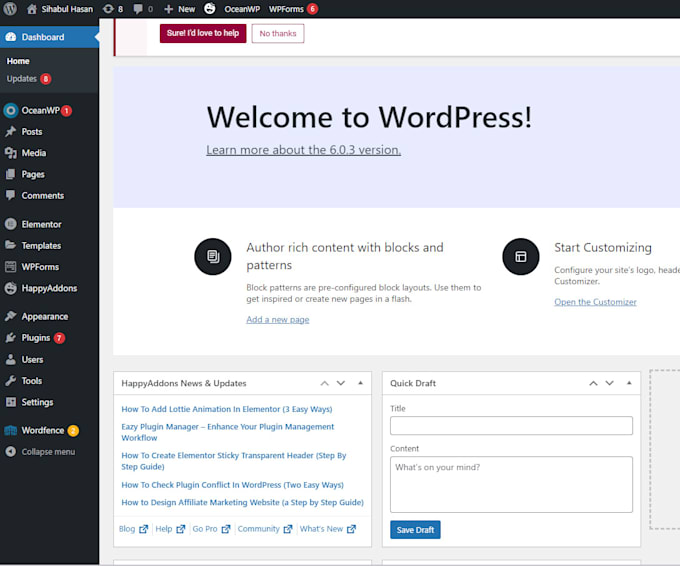
Task: Click the Comments bubble icon in sidebar
Action: coord(11,195)
